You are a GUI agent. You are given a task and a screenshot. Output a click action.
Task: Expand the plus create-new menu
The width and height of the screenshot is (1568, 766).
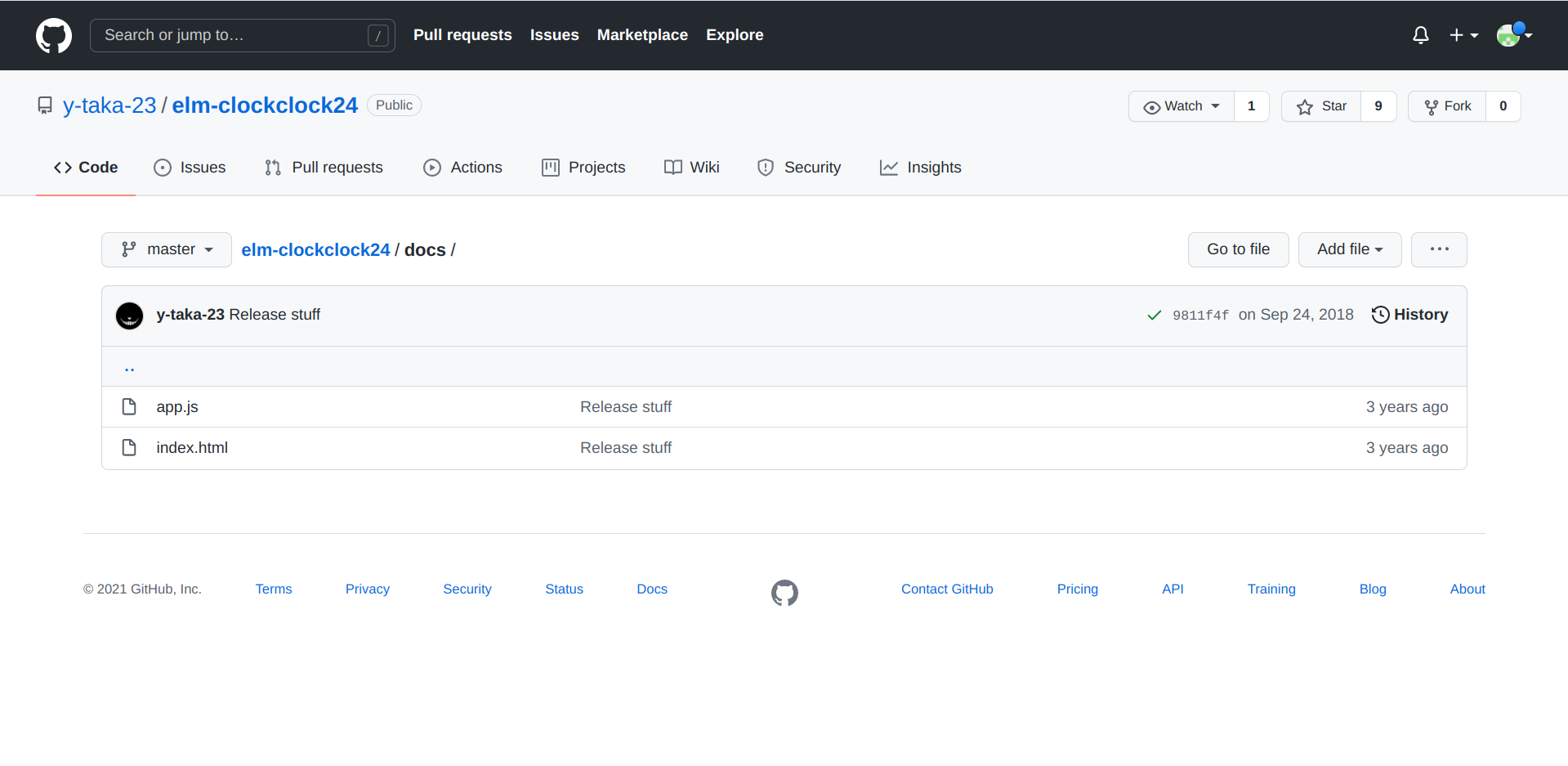[x=1463, y=35]
